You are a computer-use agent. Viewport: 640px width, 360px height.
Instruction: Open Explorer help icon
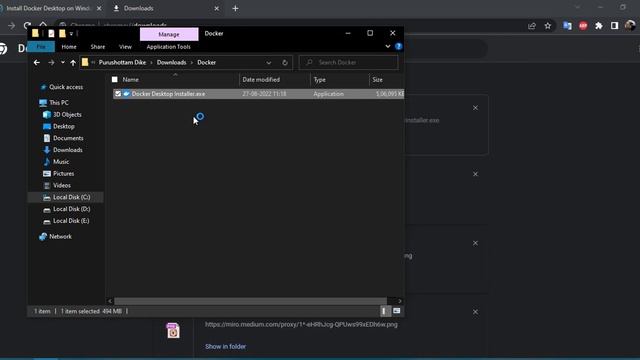(x=398, y=47)
